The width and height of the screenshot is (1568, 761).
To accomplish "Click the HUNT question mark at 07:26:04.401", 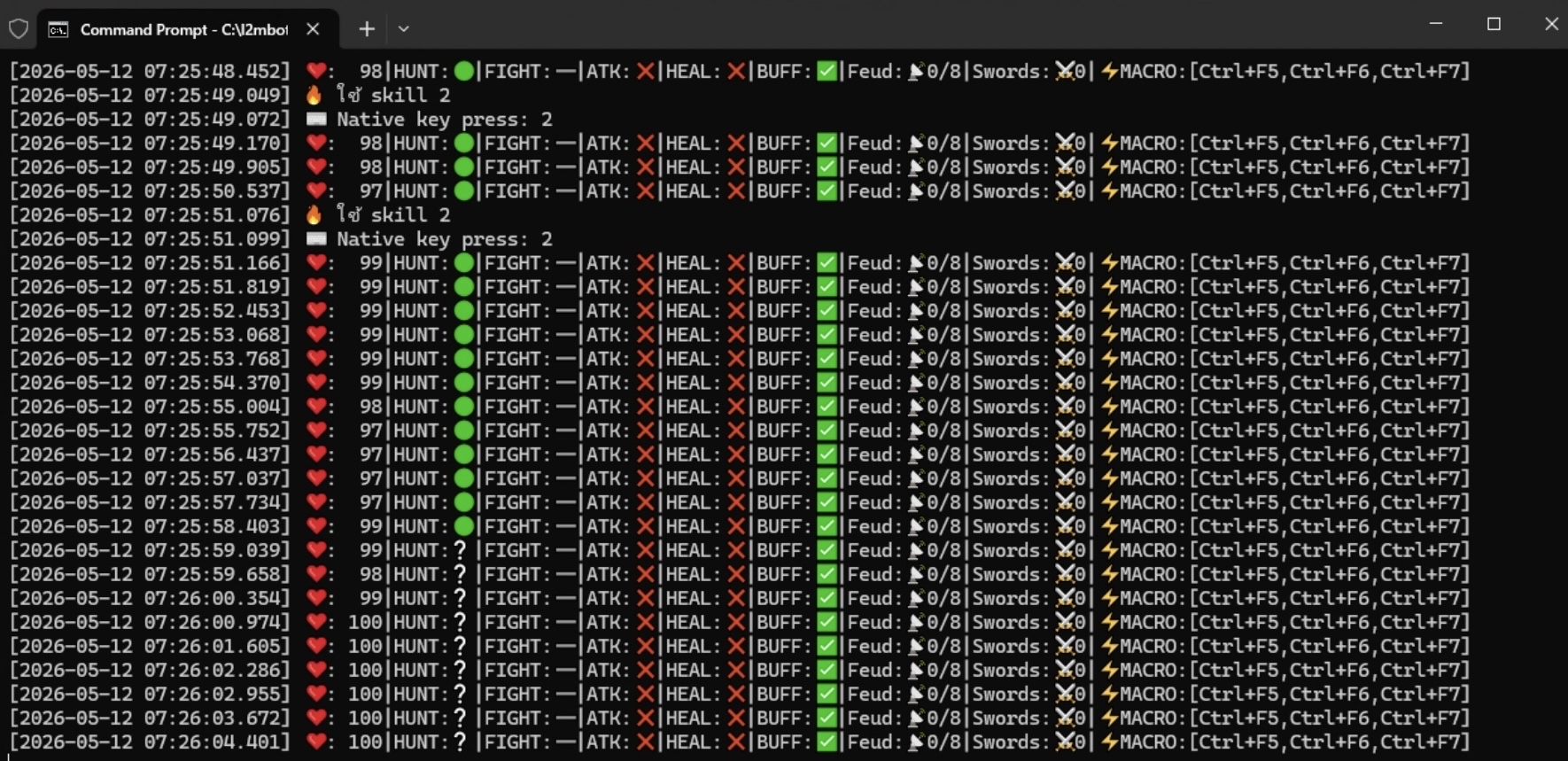I will [x=460, y=742].
